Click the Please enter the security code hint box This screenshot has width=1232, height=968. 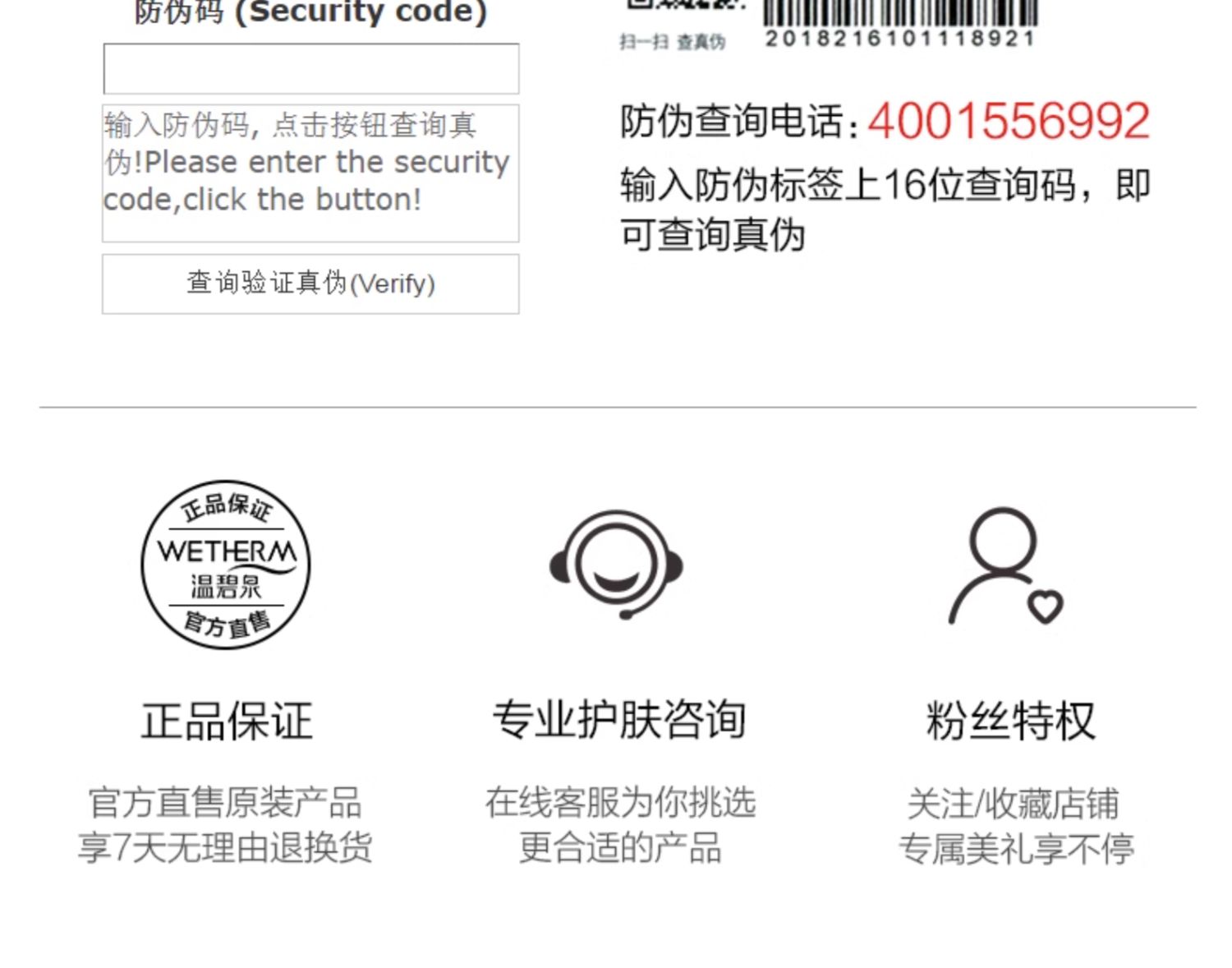(x=310, y=173)
